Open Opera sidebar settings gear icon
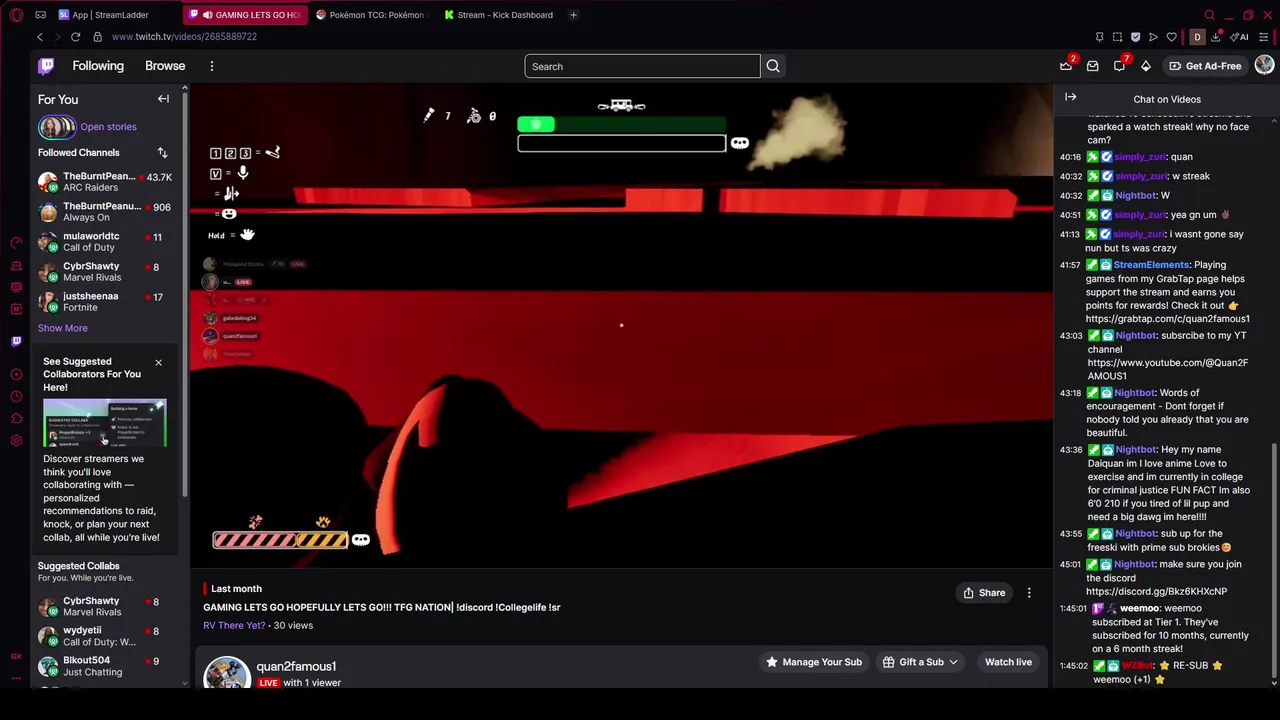This screenshot has width=1280, height=720. click(16, 441)
